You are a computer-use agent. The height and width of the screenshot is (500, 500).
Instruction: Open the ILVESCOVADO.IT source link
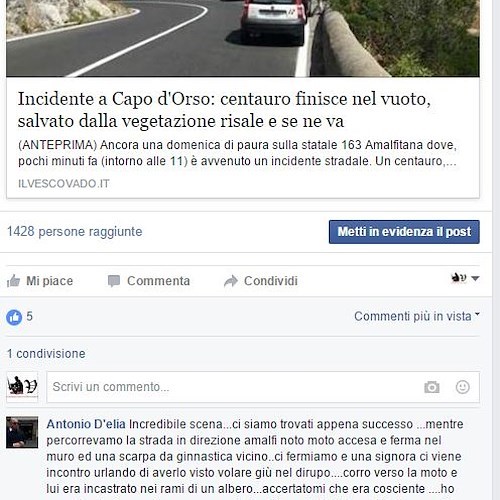pyautogui.click(x=64, y=184)
